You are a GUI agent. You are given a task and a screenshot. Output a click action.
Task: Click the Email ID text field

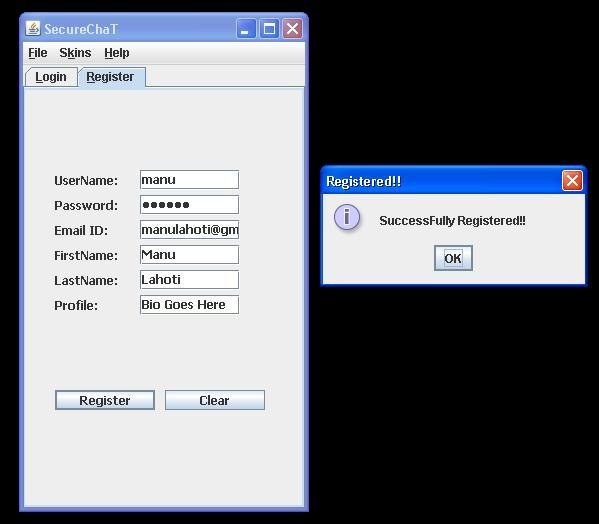point(189,230)
